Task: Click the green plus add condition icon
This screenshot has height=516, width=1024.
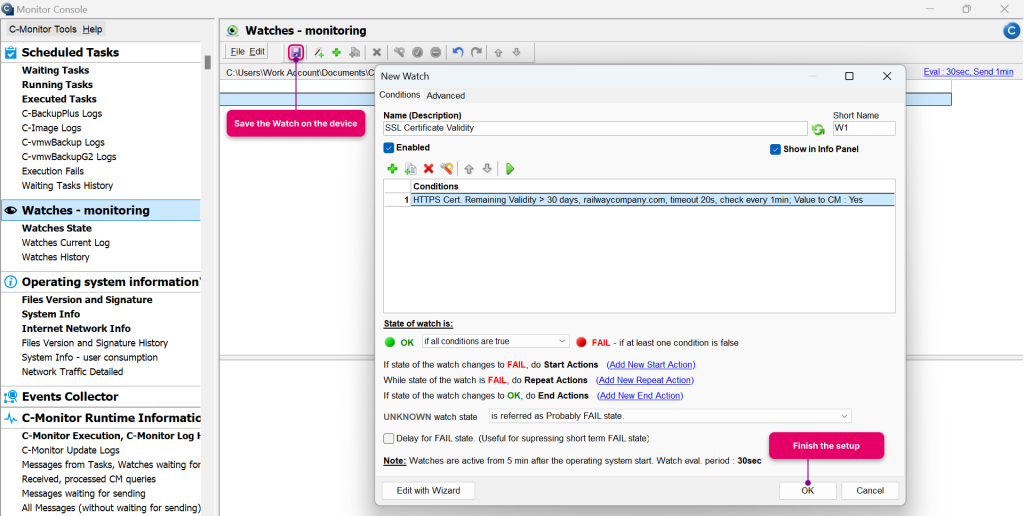Action: 392,169
